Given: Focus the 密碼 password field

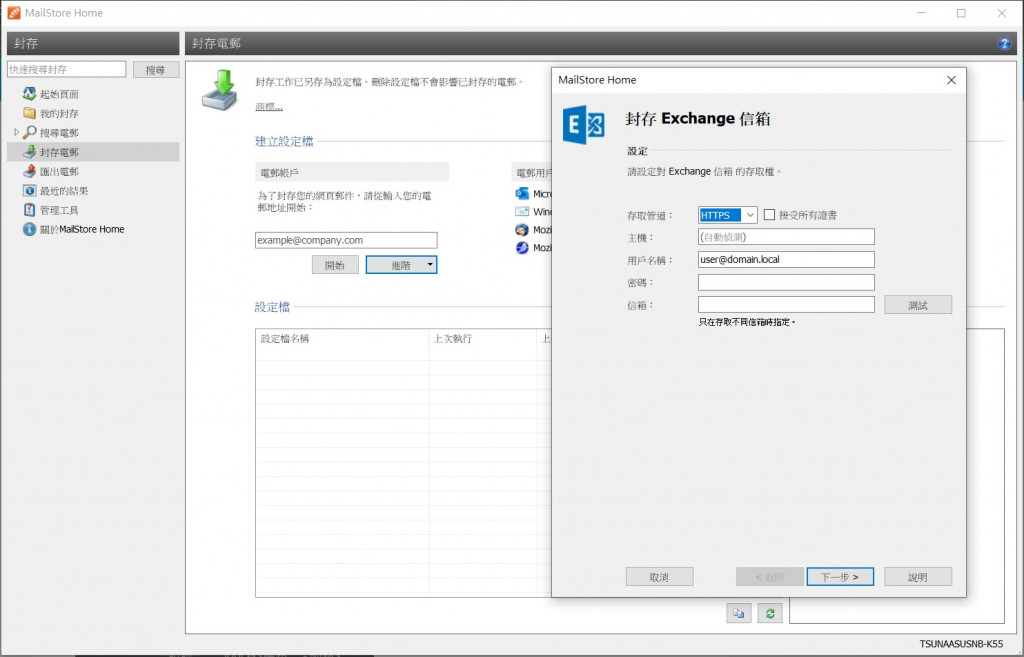Looking at the screenshot, I should point(786,282).
